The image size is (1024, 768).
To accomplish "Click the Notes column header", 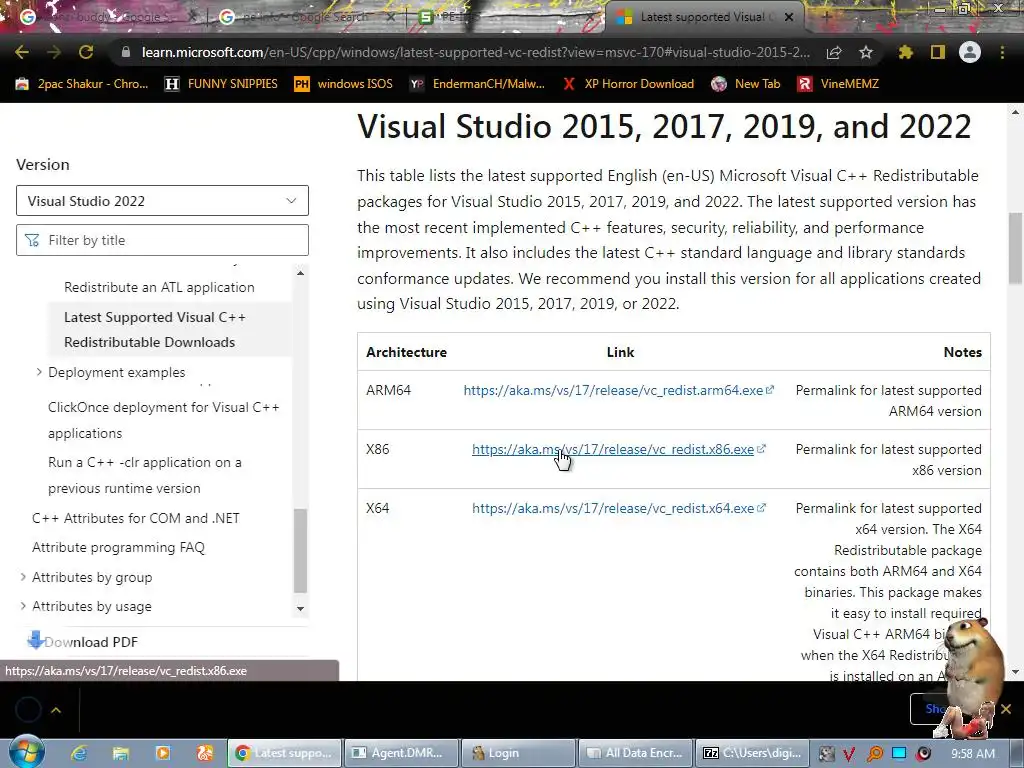I will [963, 352].
